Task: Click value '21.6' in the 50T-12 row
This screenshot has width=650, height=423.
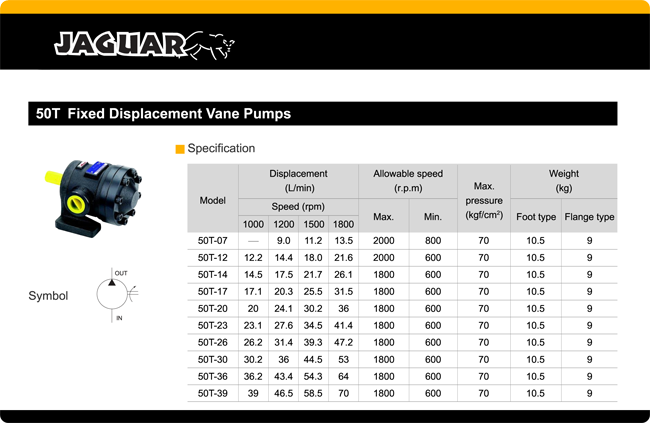Action: (x=344, y=258)
